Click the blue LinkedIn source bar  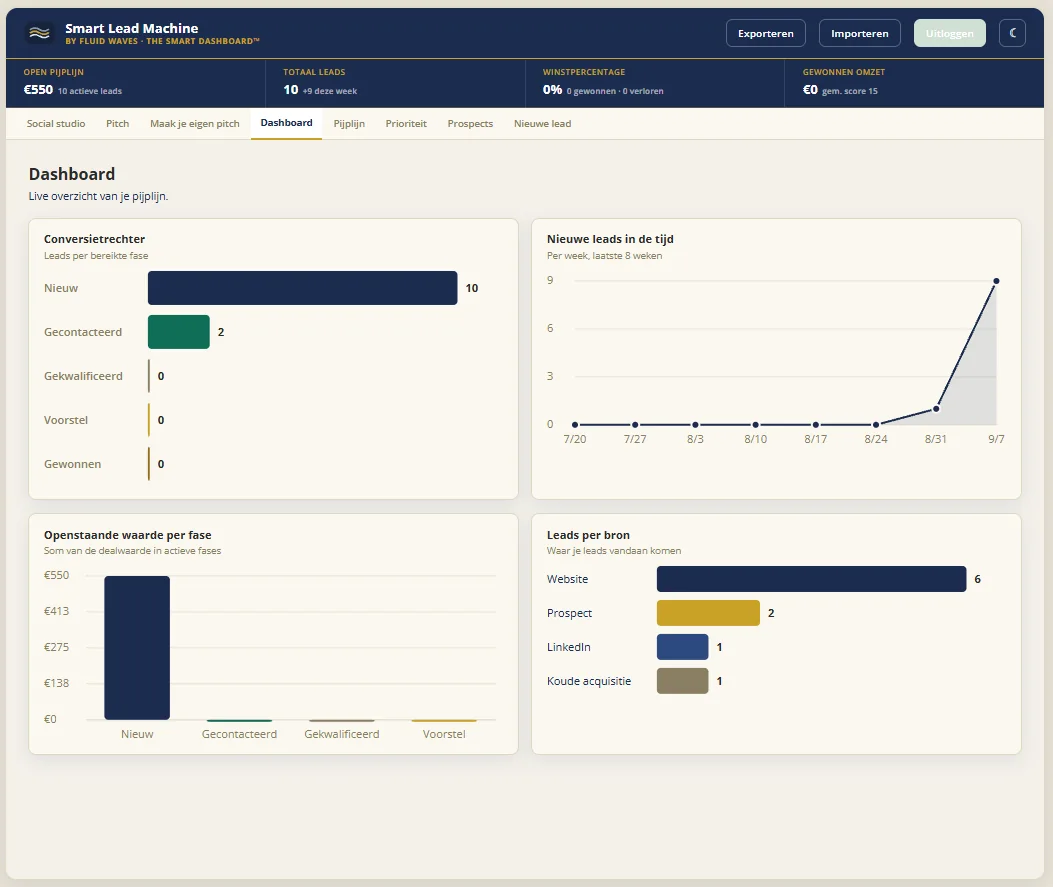click(682, 647)
